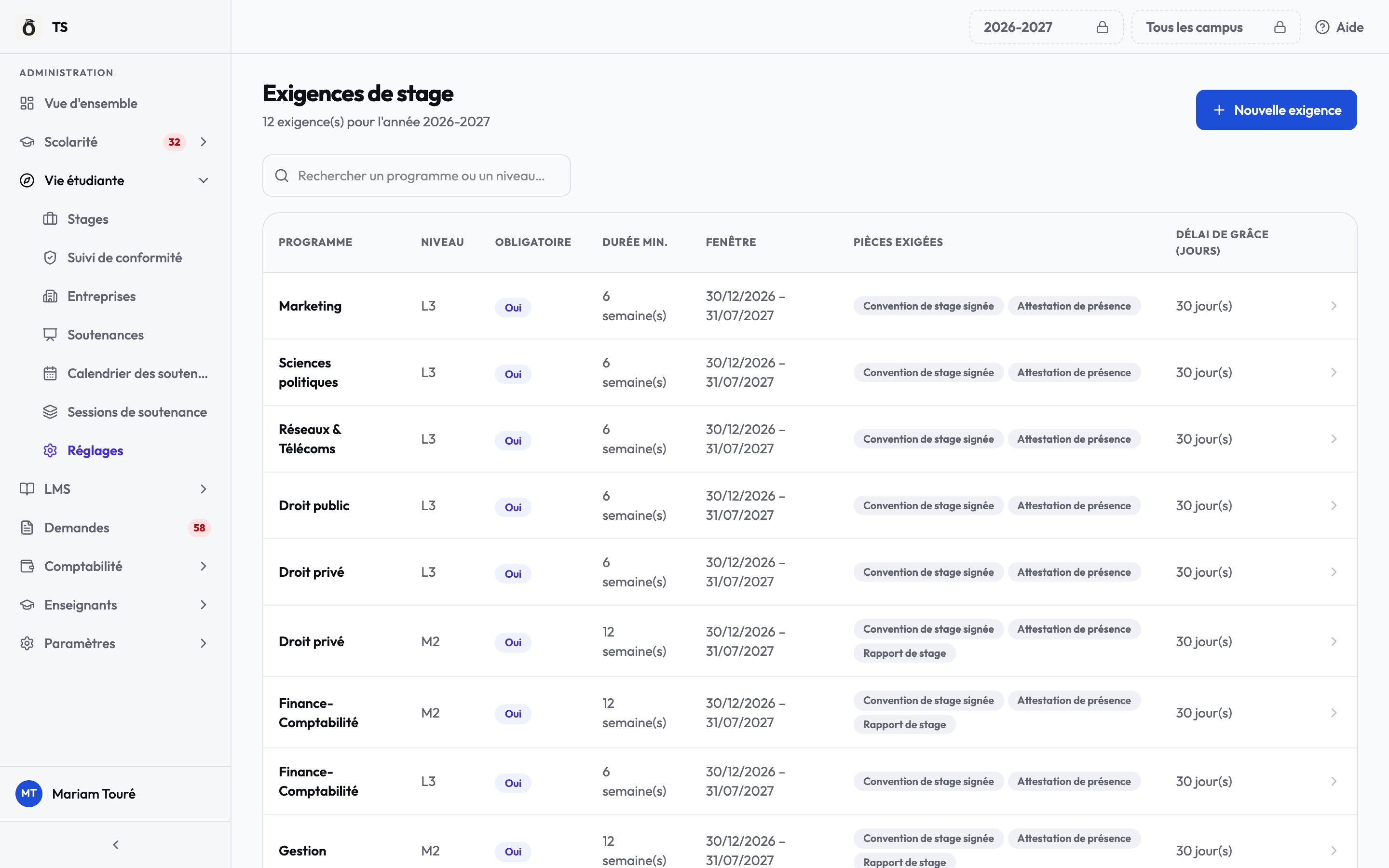This screenshot has height=868, width=1389.
Task: Click the Aide help circle icon
Action: [1322, 27]
